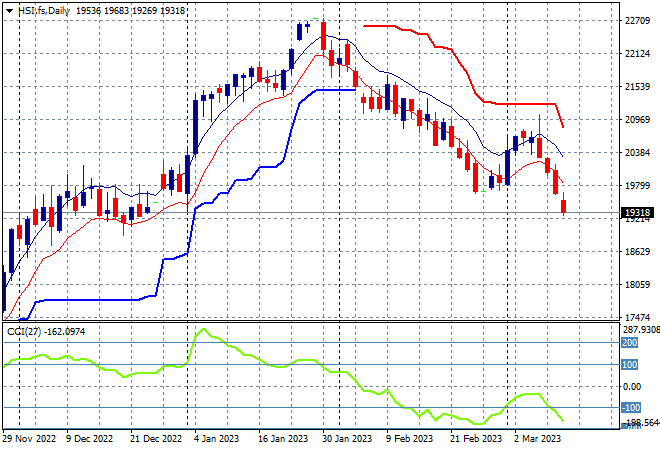The width and height of the screenshot is (660, 450).
Task: Click the current price tag 19318
Action: click(637, 213)
